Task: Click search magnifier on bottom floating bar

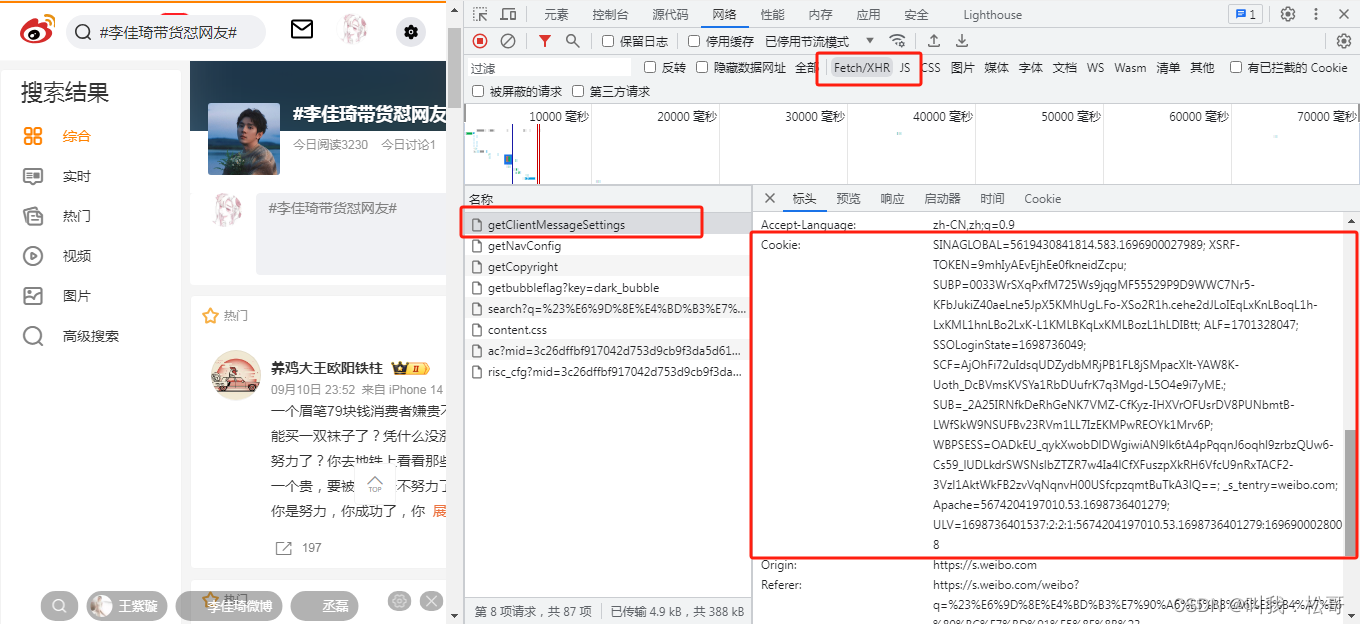Action: tap(60, 605)
